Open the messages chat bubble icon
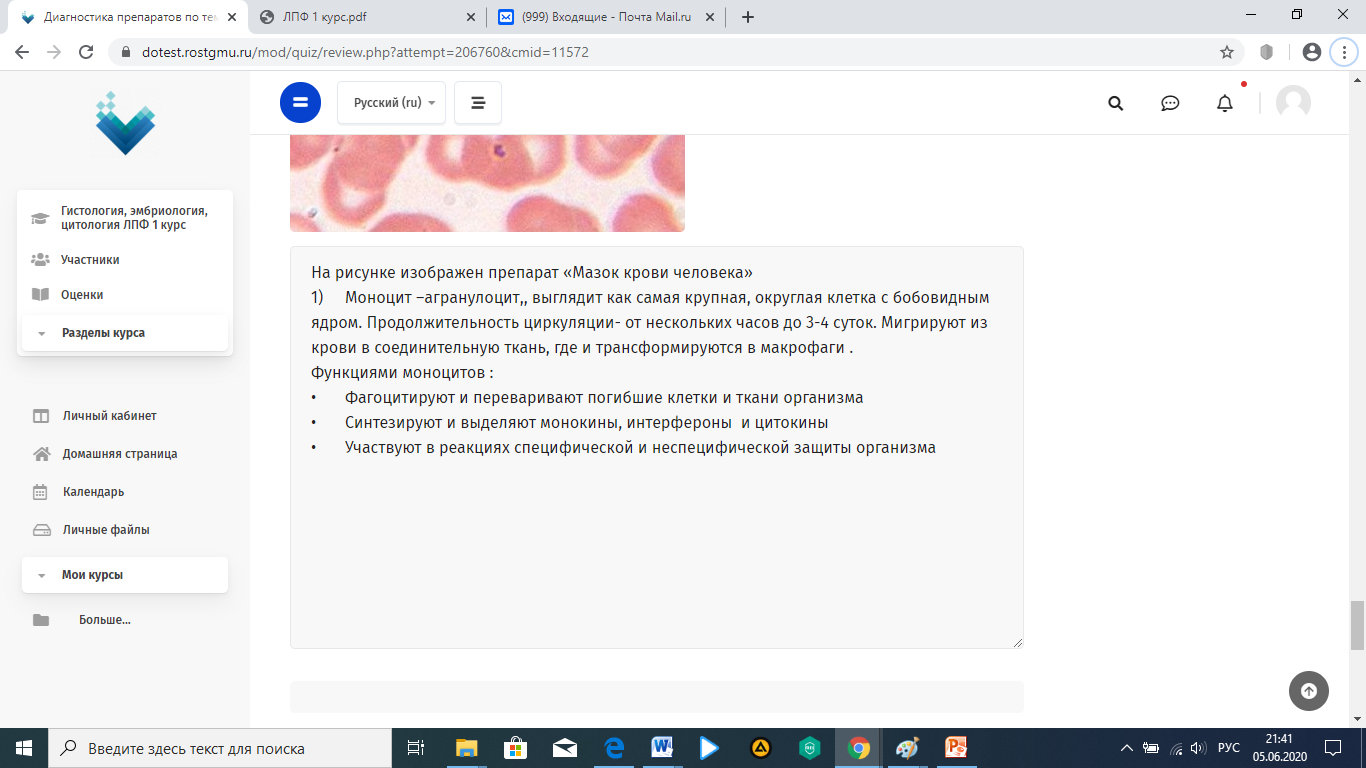 [x=1170, y=103]
